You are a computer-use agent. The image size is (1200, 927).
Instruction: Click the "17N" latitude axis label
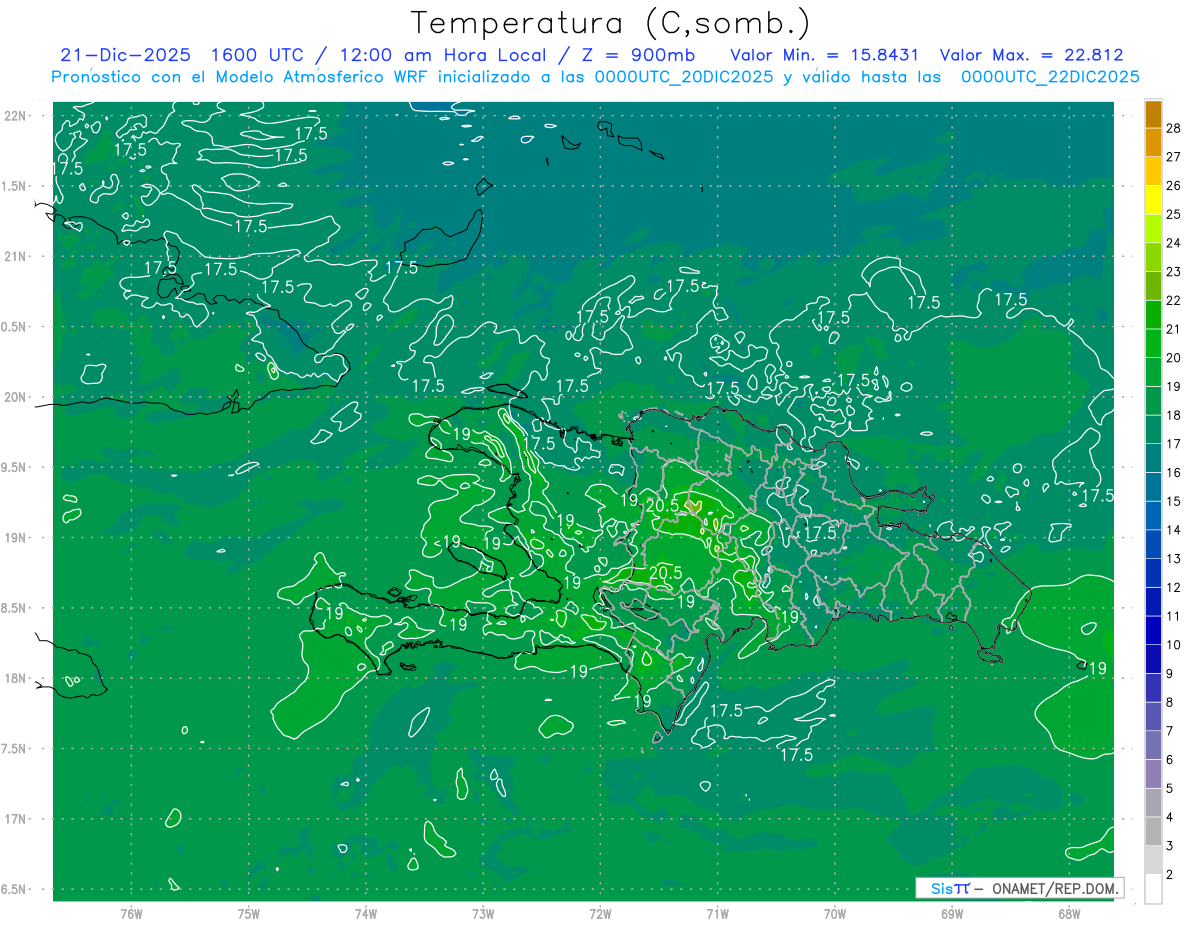point(16,819)
